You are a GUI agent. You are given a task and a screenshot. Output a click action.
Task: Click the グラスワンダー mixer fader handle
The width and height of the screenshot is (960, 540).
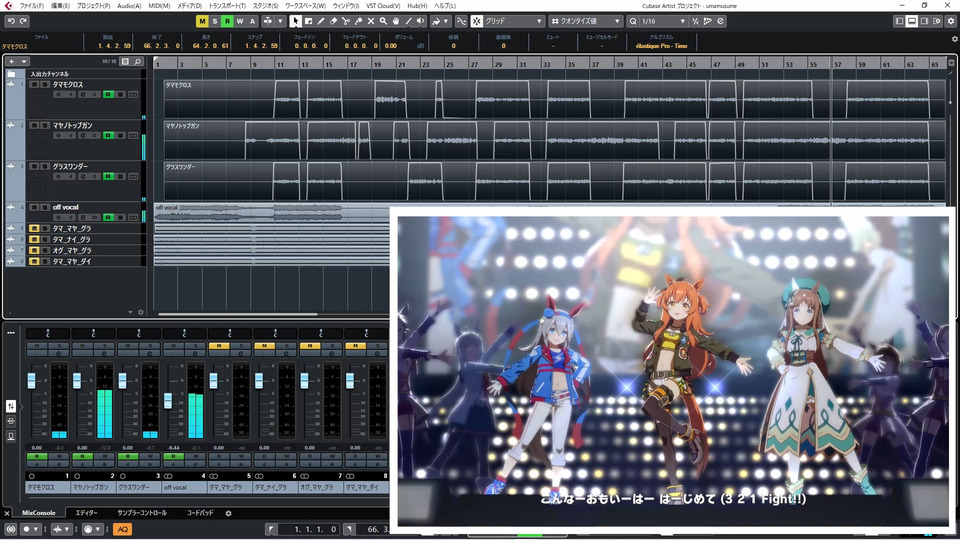122,381
